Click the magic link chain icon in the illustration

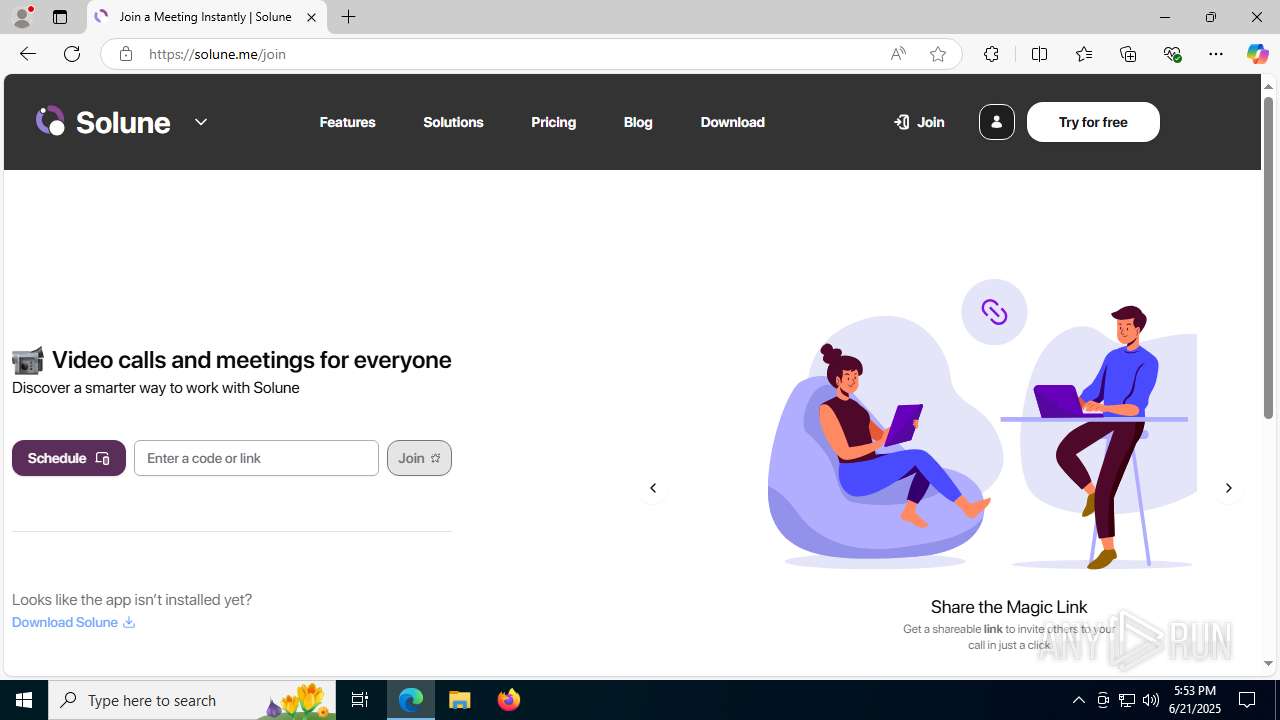tap(994, 312)
